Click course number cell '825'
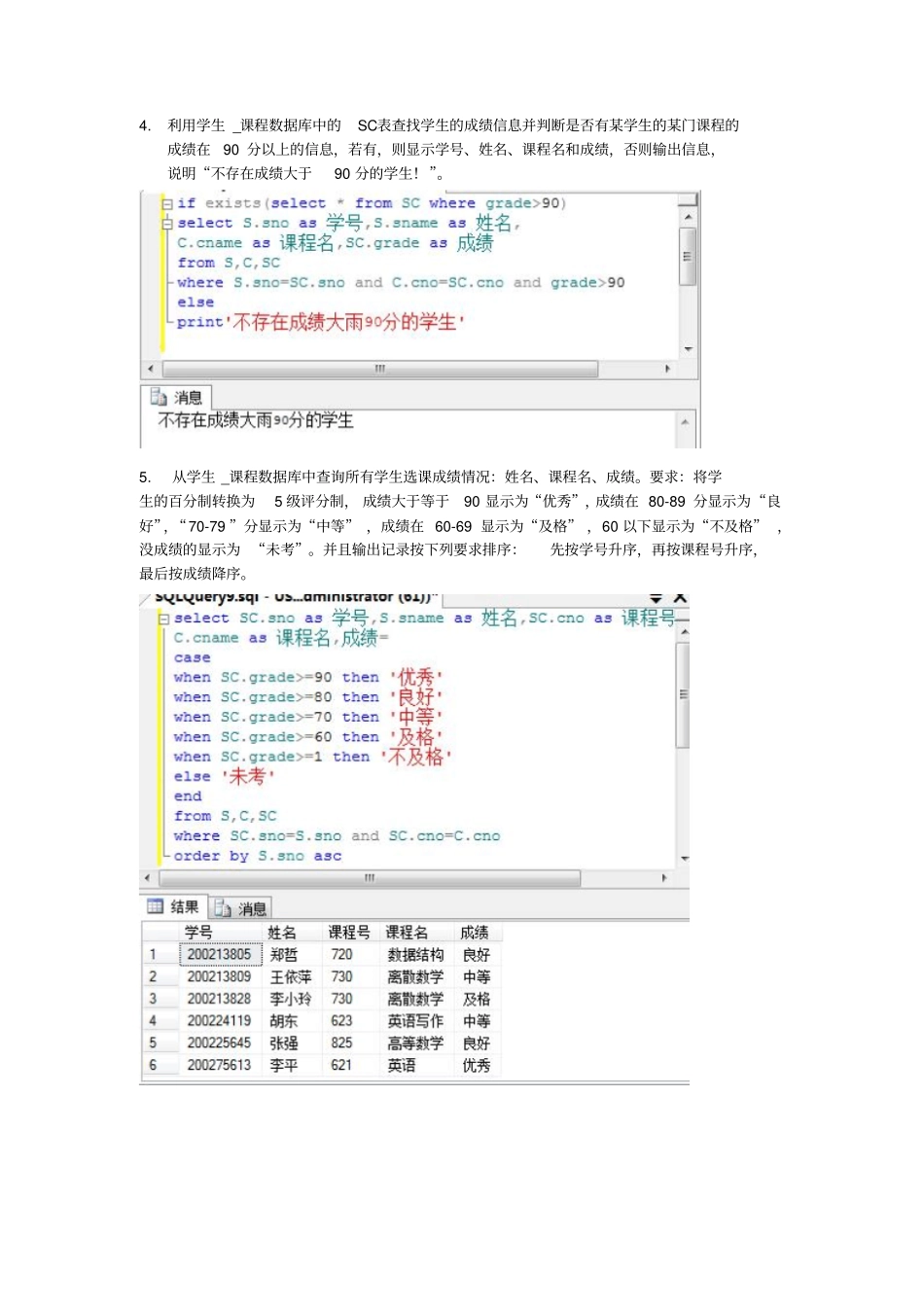 coord(349,1043)
